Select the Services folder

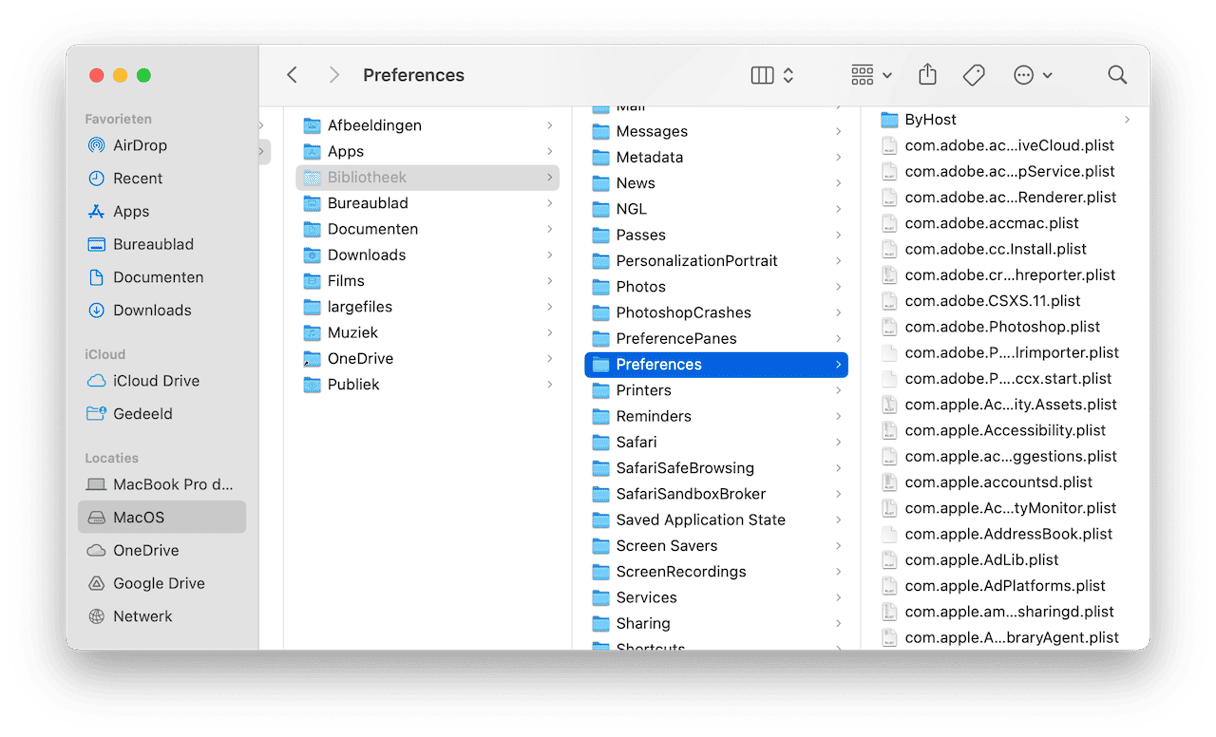coord(716,598)
